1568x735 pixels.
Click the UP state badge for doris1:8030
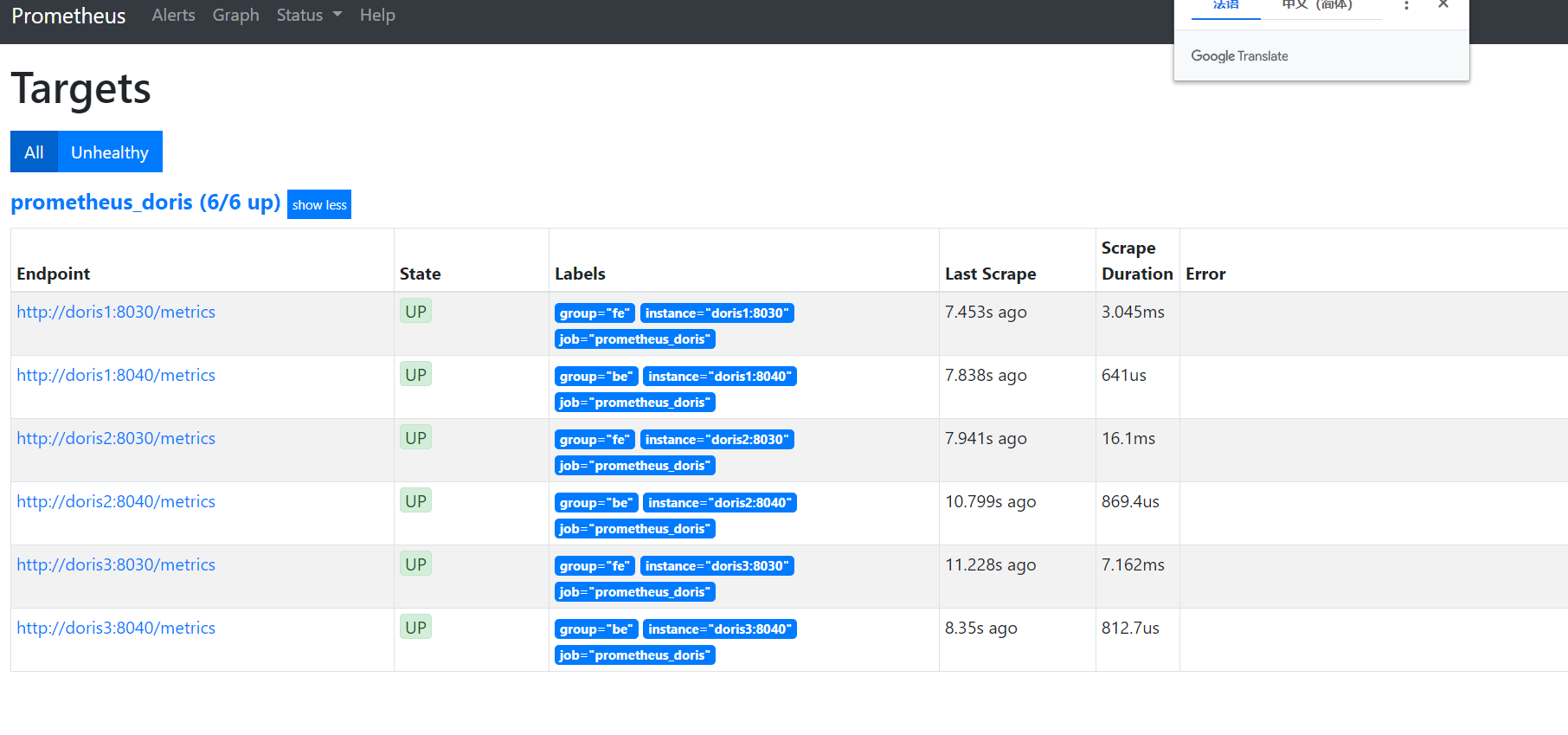(416, 312)
